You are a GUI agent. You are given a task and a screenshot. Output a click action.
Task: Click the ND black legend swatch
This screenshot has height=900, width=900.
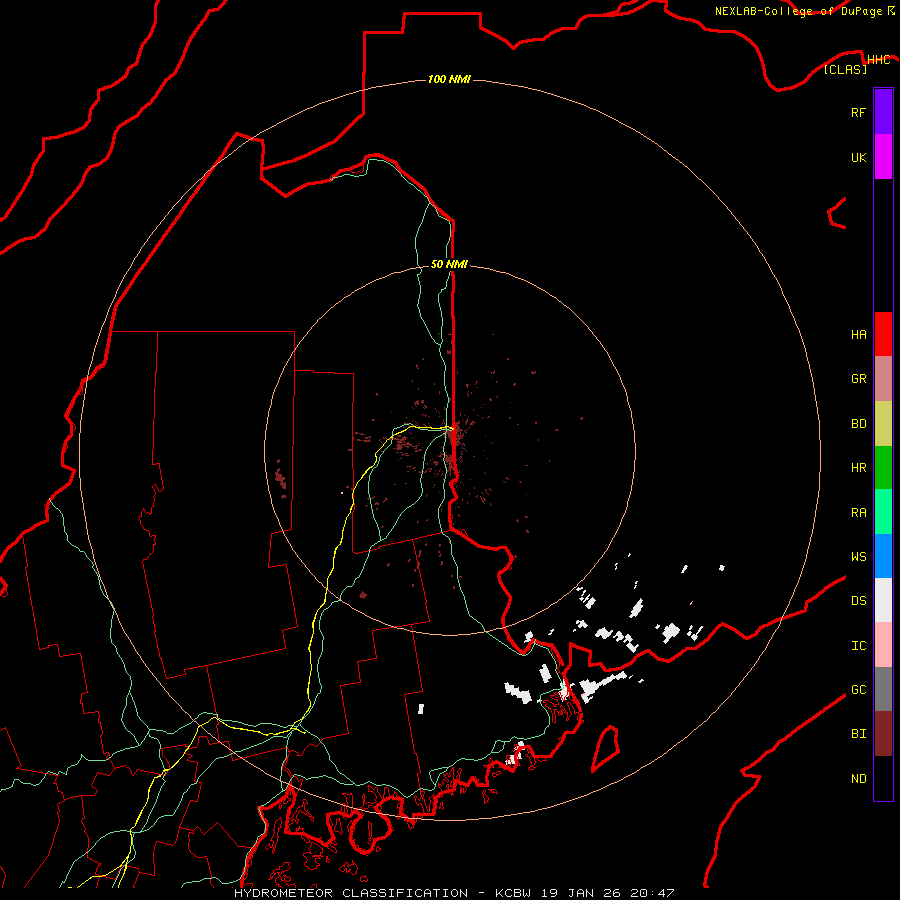(x=883, y=778)
